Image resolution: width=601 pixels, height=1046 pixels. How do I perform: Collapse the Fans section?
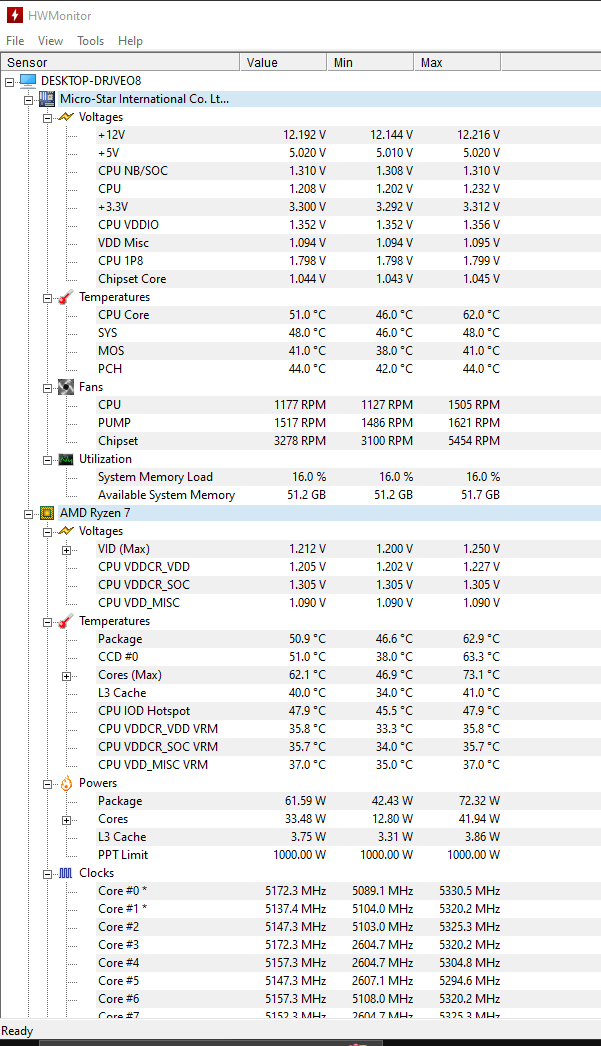tap(48, 387)
